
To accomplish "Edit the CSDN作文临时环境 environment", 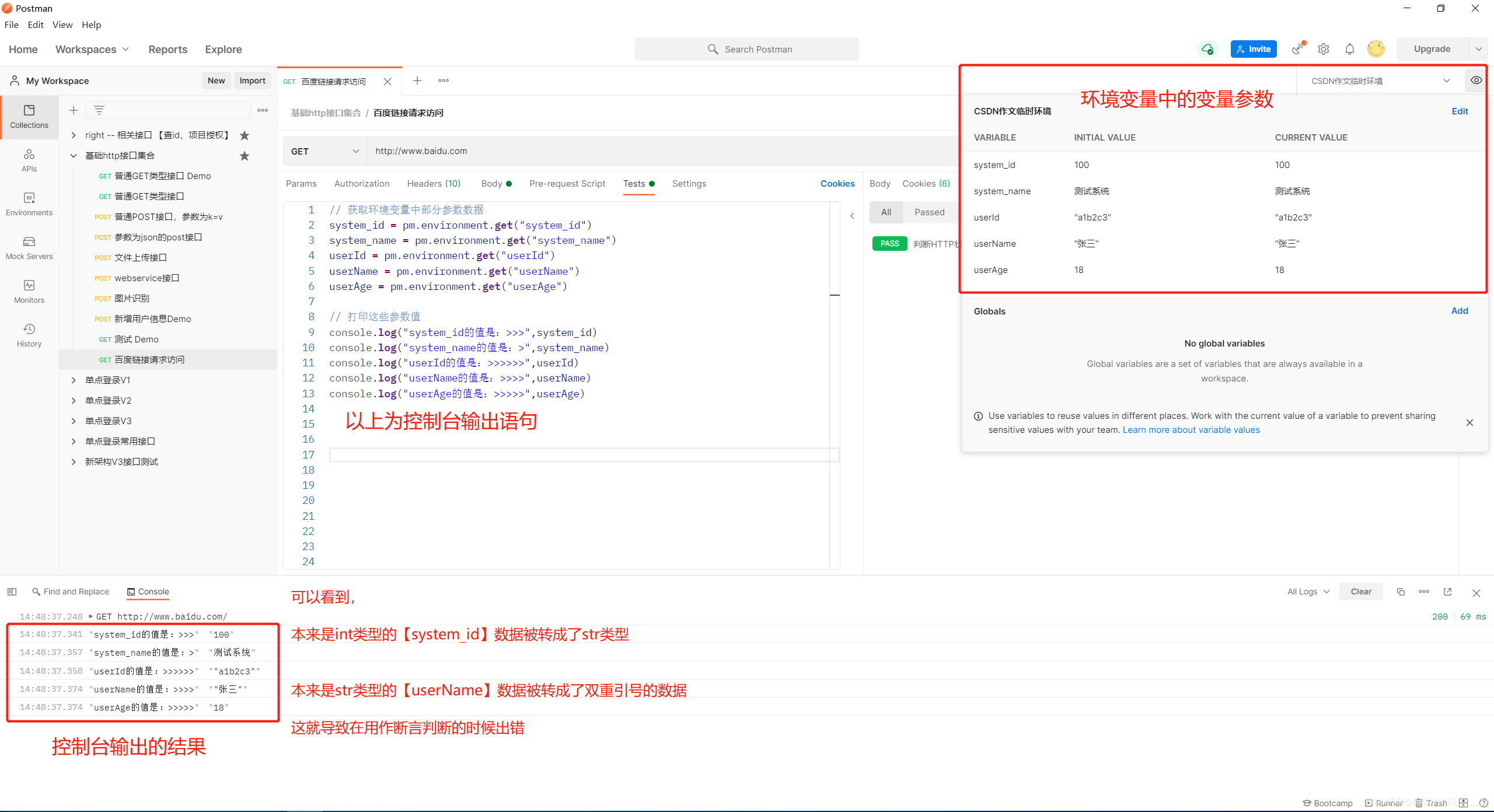I will pos(1460,111).
